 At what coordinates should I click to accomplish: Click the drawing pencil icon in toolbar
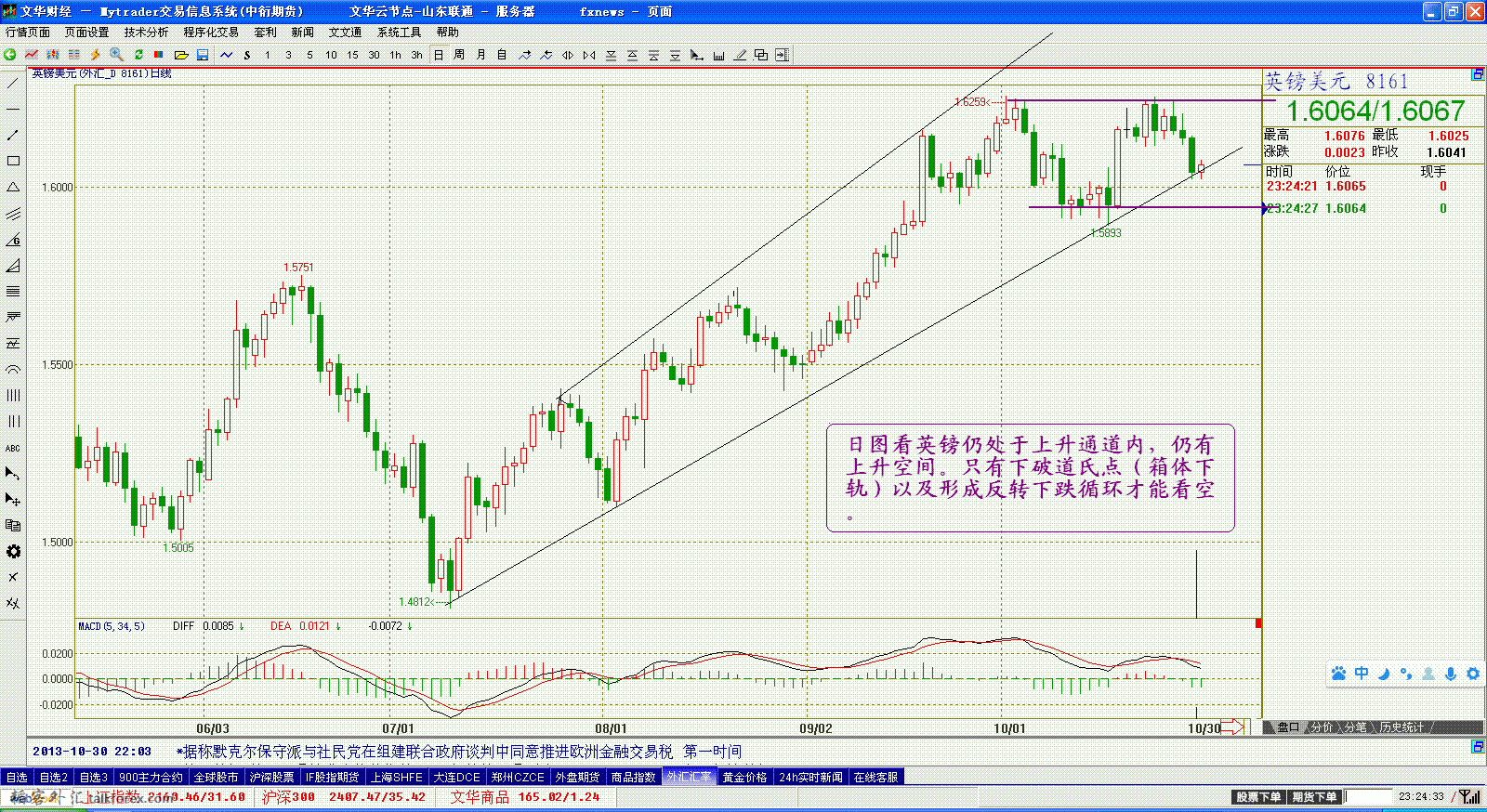tap(740, 55)
